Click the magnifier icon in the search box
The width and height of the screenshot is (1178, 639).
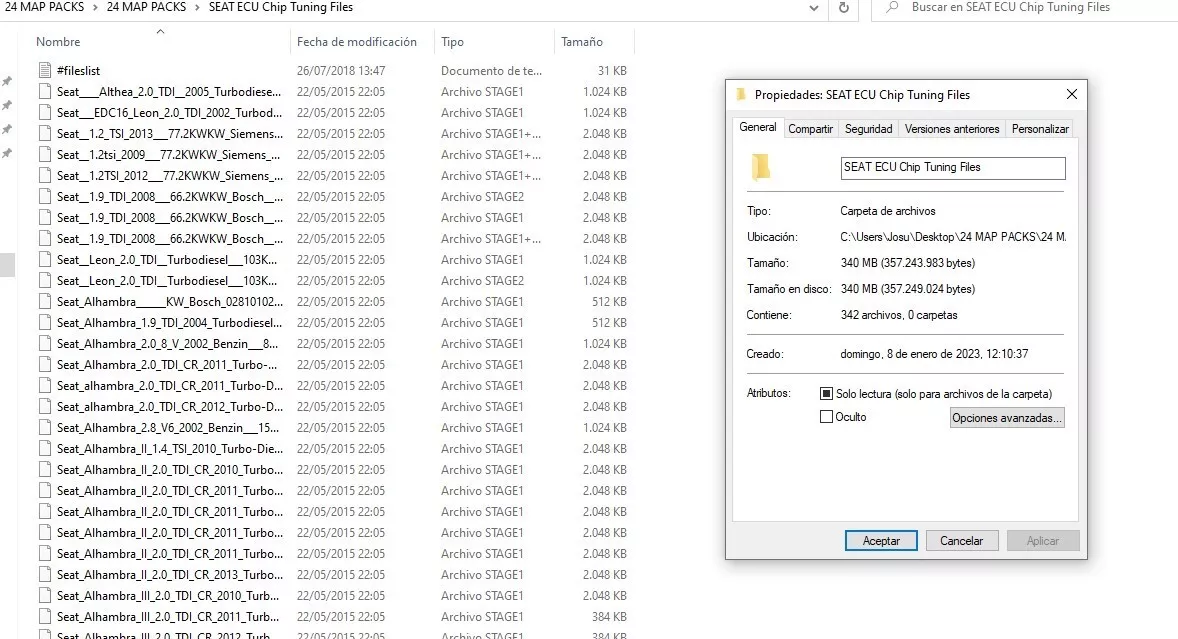click(x=893, y=8)
